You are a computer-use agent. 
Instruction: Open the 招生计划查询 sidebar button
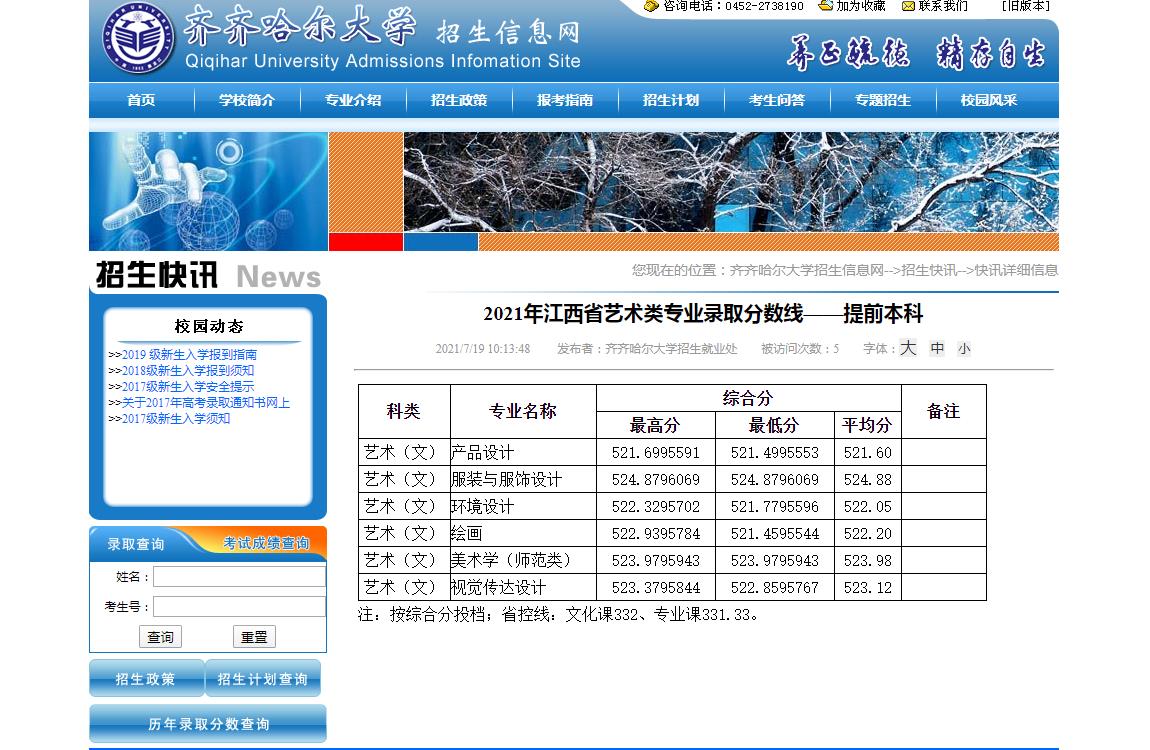point(263,679)
